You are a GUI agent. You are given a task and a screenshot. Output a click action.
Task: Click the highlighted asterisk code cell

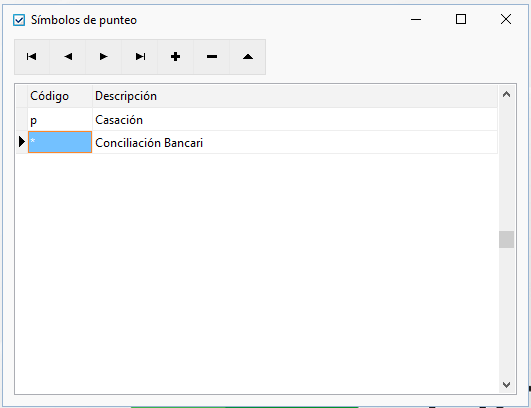click(60, 142)
